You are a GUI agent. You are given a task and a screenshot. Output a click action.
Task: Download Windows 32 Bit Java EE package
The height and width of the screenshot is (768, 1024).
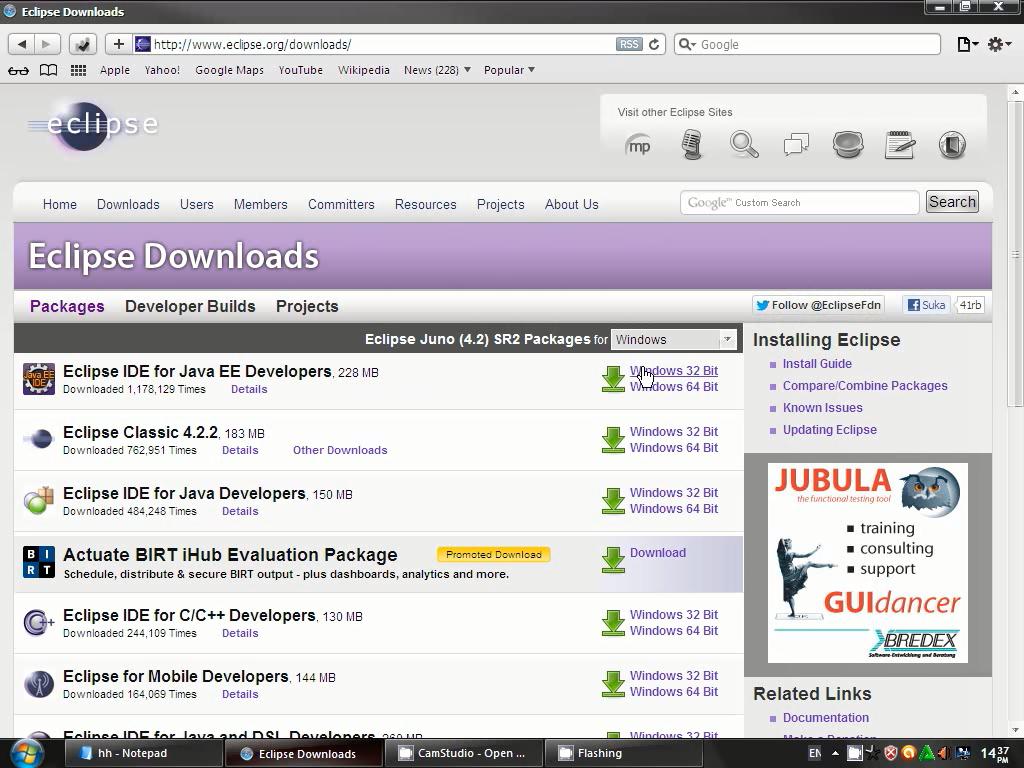coord(673,371)
